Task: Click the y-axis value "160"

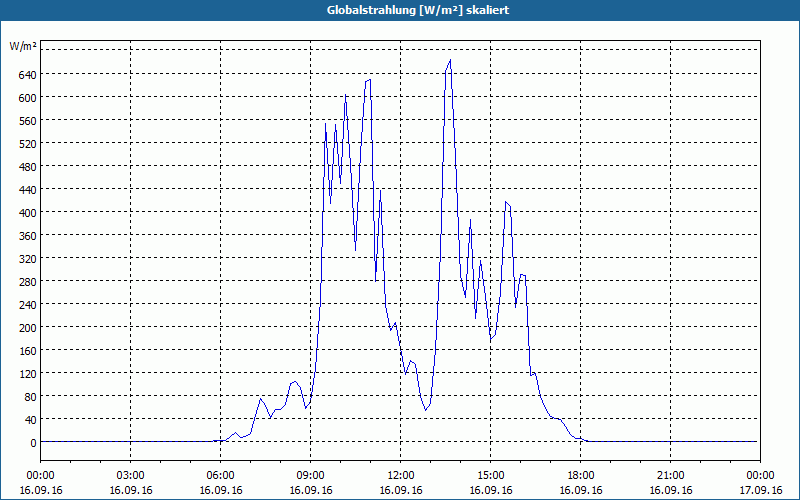Action: pos(28,351)
